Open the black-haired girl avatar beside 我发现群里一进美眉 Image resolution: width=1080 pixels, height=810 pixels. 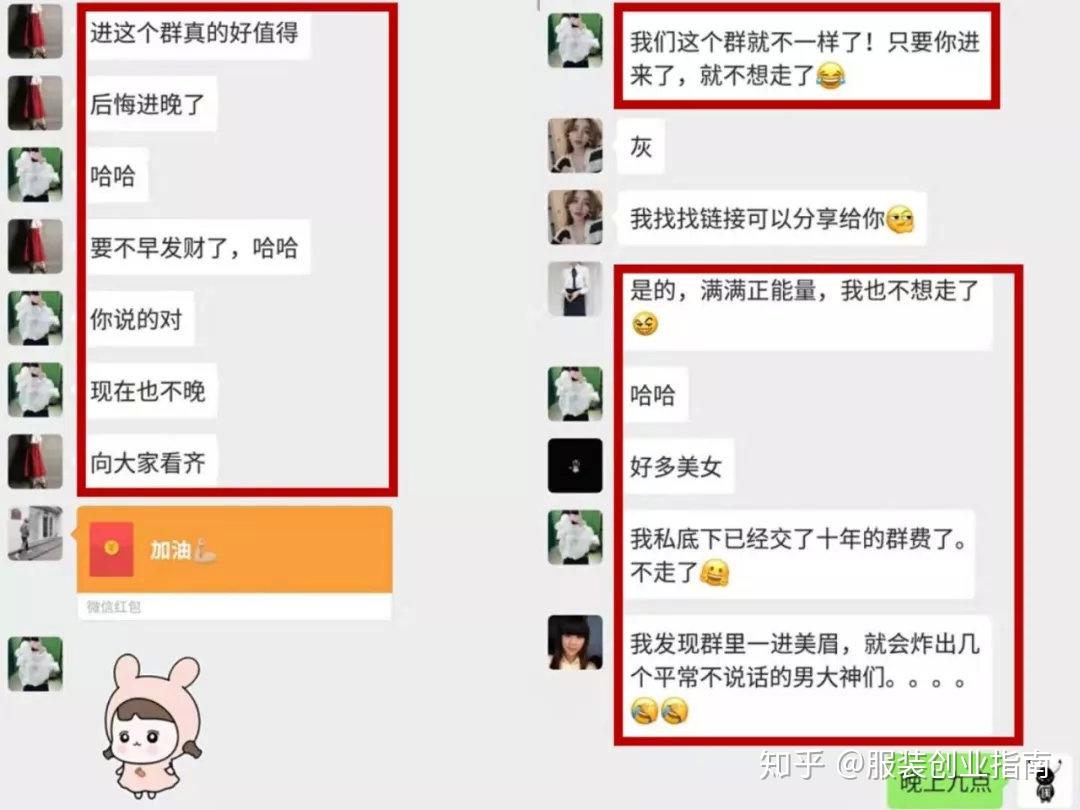click(575, 643)
